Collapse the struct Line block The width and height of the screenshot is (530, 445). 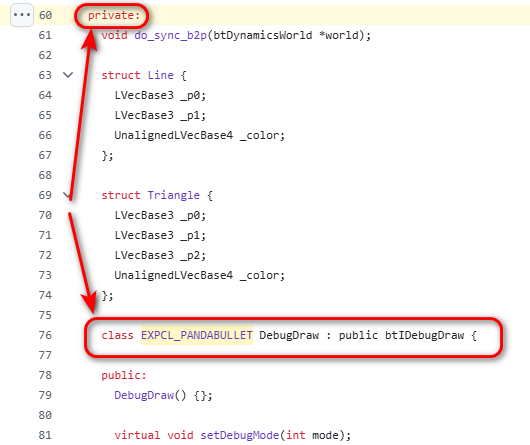pyautogui.click(x=68, y=75)
